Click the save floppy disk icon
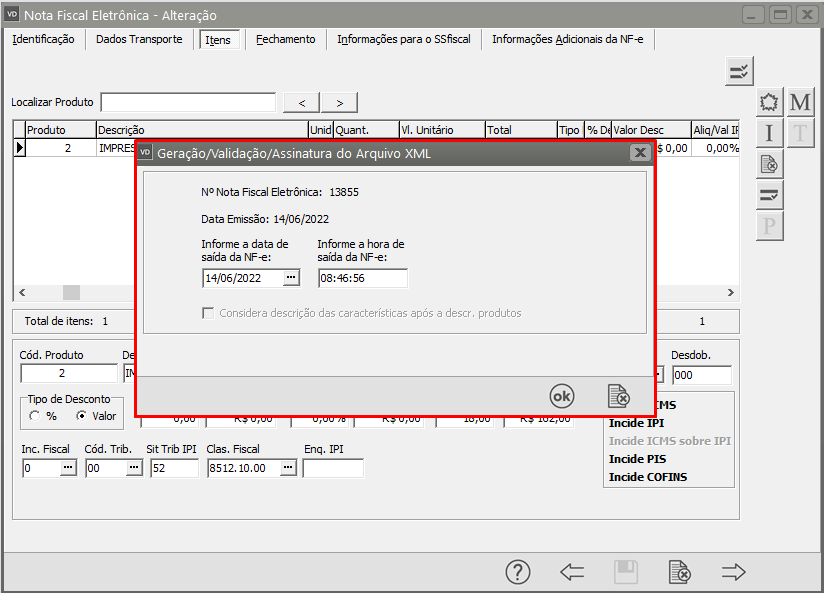Image resolution: width=824 pixels, height=593 pixels. [626, 572]
